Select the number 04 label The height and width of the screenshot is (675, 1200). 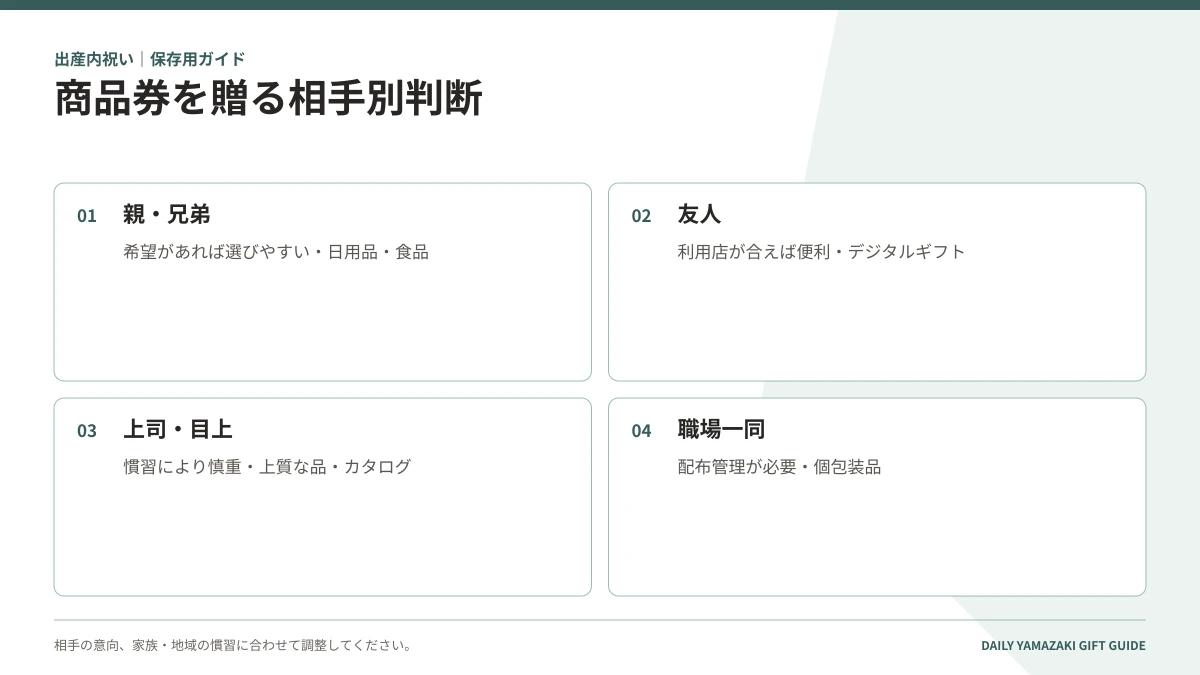pyautogui.click(x=641, y=431)
